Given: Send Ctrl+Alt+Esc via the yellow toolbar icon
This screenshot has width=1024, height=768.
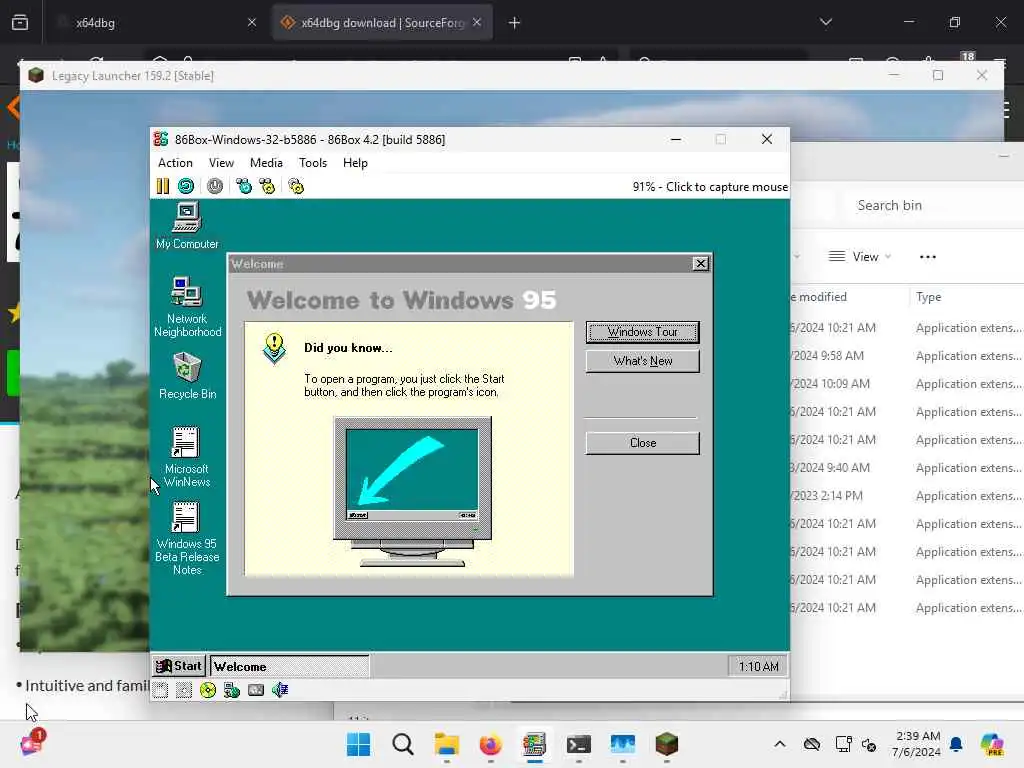Looking at the screenshot, I should click(x=267, y=187).
